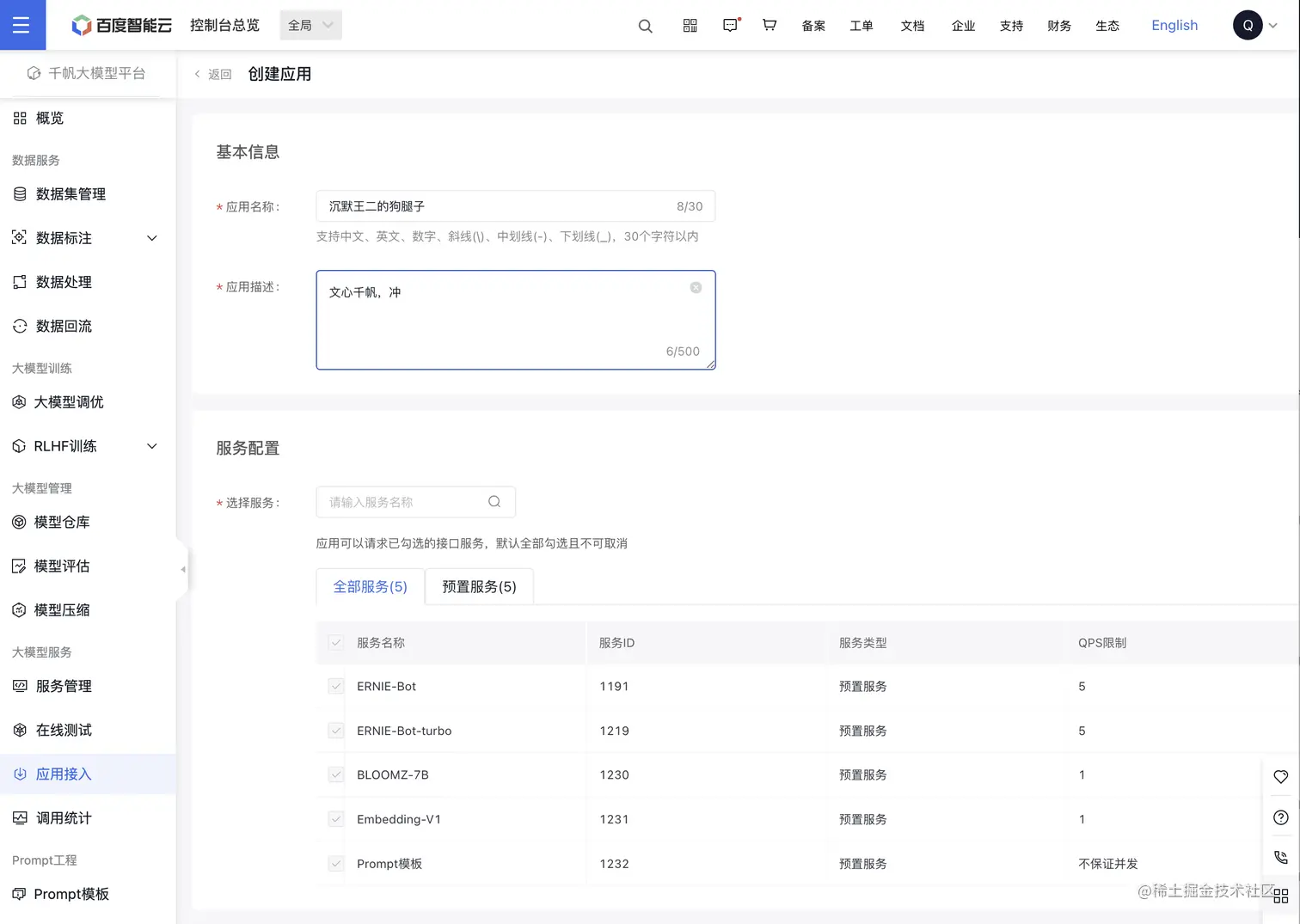Focus the 应用名称 input field
The height and width of the screenshot is (924, 1300).
516,206
